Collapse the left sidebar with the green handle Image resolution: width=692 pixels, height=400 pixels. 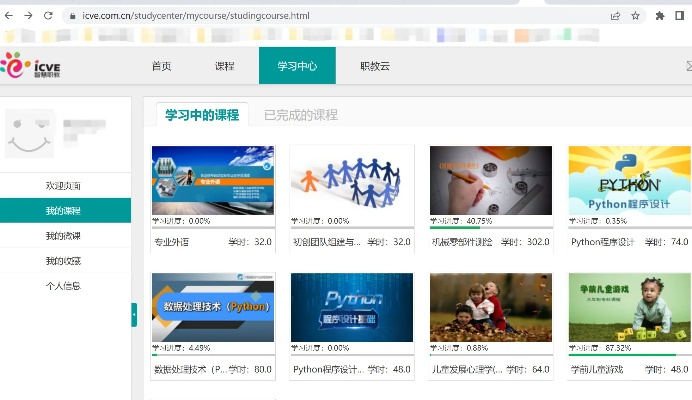(x=134, y=314)
